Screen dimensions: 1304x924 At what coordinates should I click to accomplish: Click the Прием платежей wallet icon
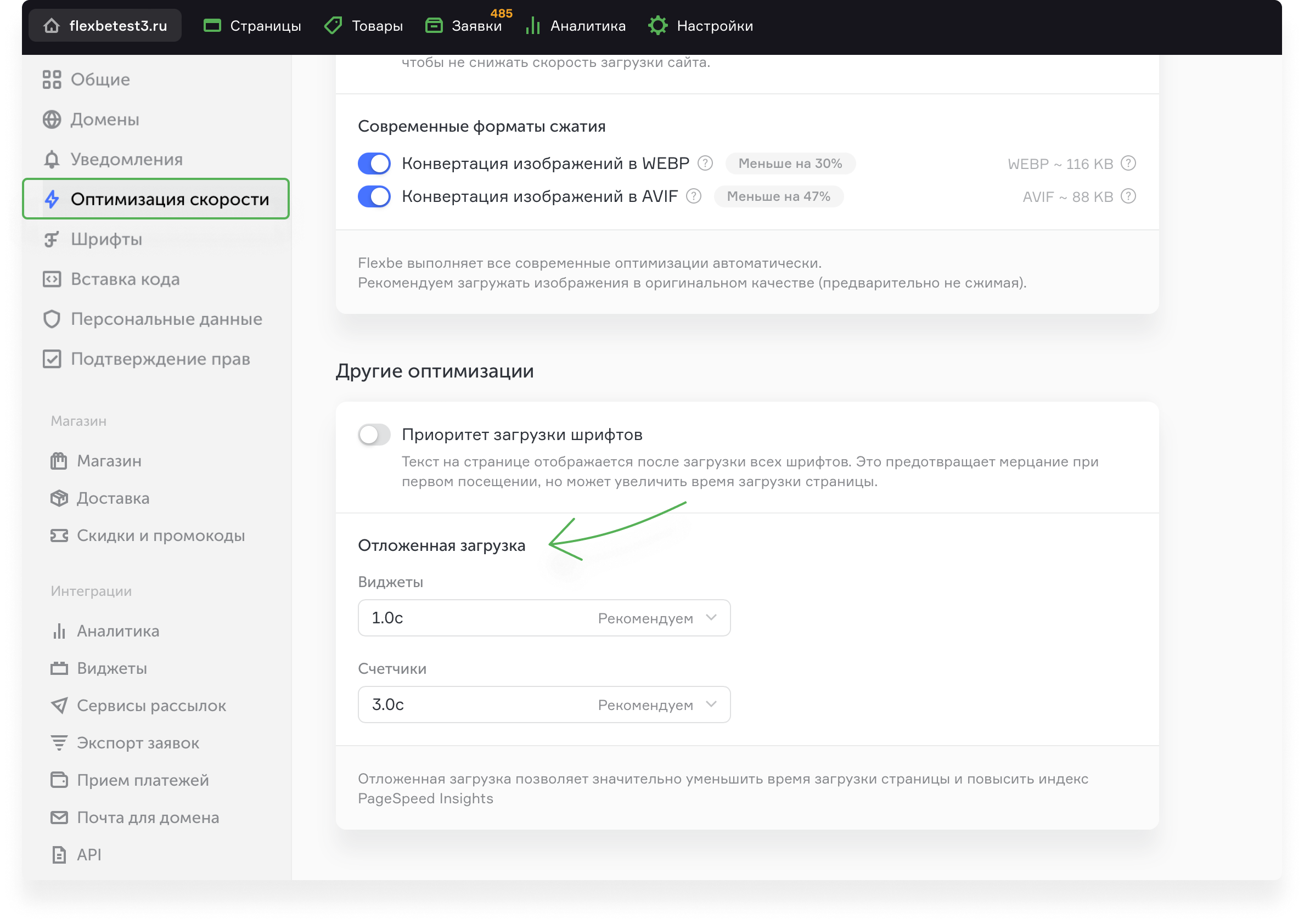pos(59,780)
